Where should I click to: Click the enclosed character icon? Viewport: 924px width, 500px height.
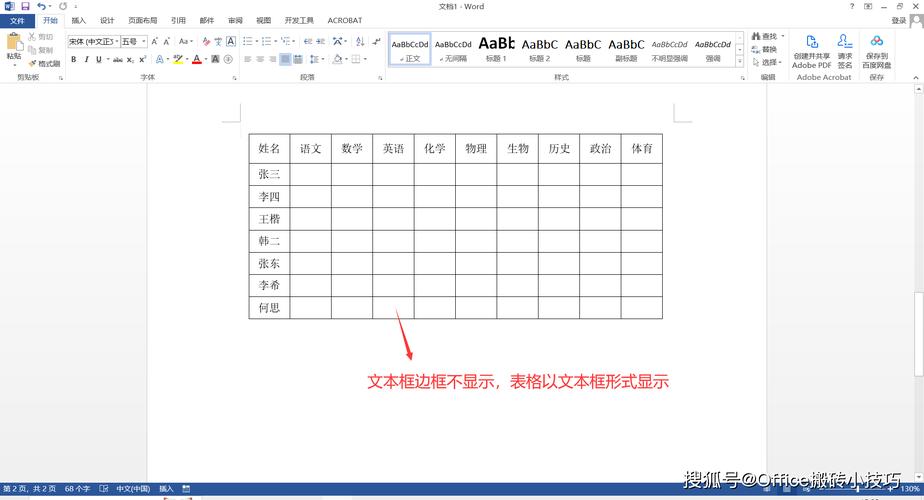coord(228,59)
